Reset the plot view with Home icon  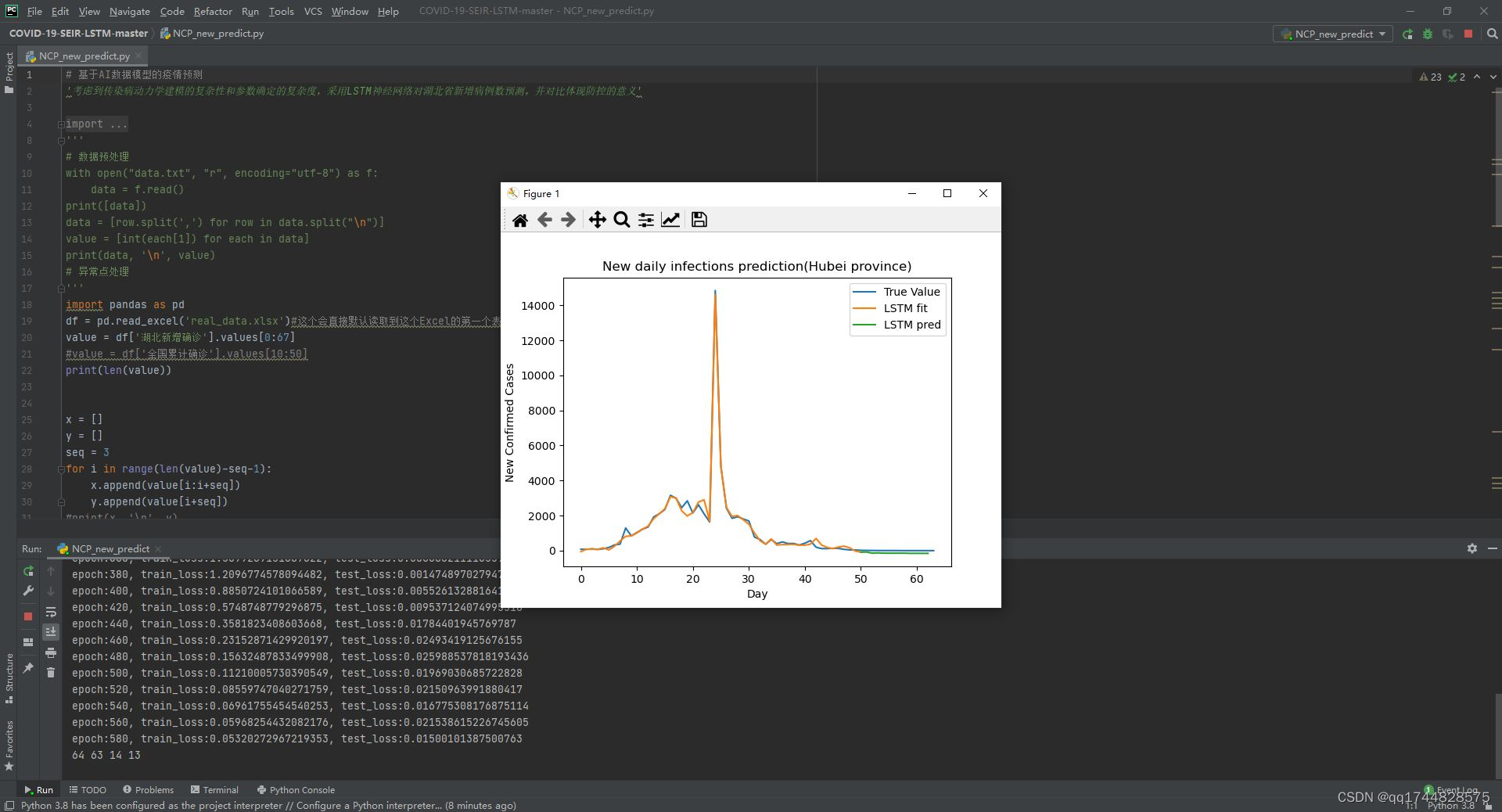520,220
